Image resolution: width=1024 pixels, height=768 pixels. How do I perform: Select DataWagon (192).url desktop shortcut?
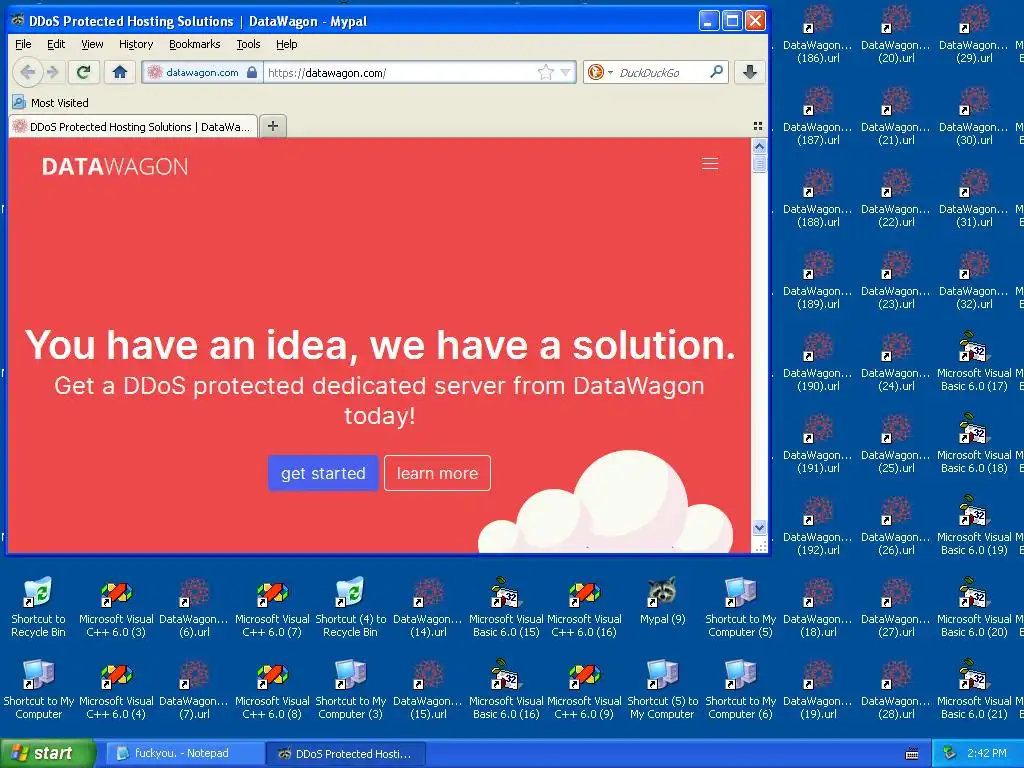pos(818,526)
